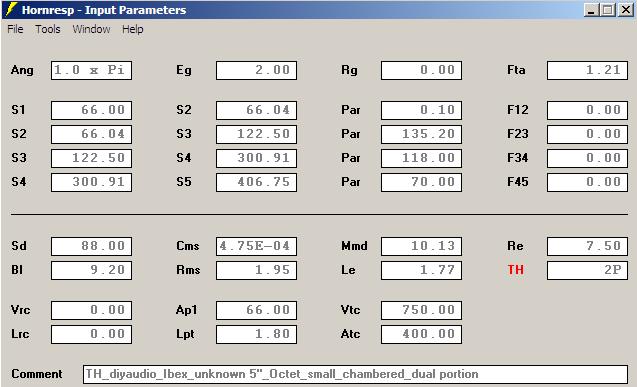Click the Par field with 0.10
This screenshot has width=637, height=387.
coord(421,110)
